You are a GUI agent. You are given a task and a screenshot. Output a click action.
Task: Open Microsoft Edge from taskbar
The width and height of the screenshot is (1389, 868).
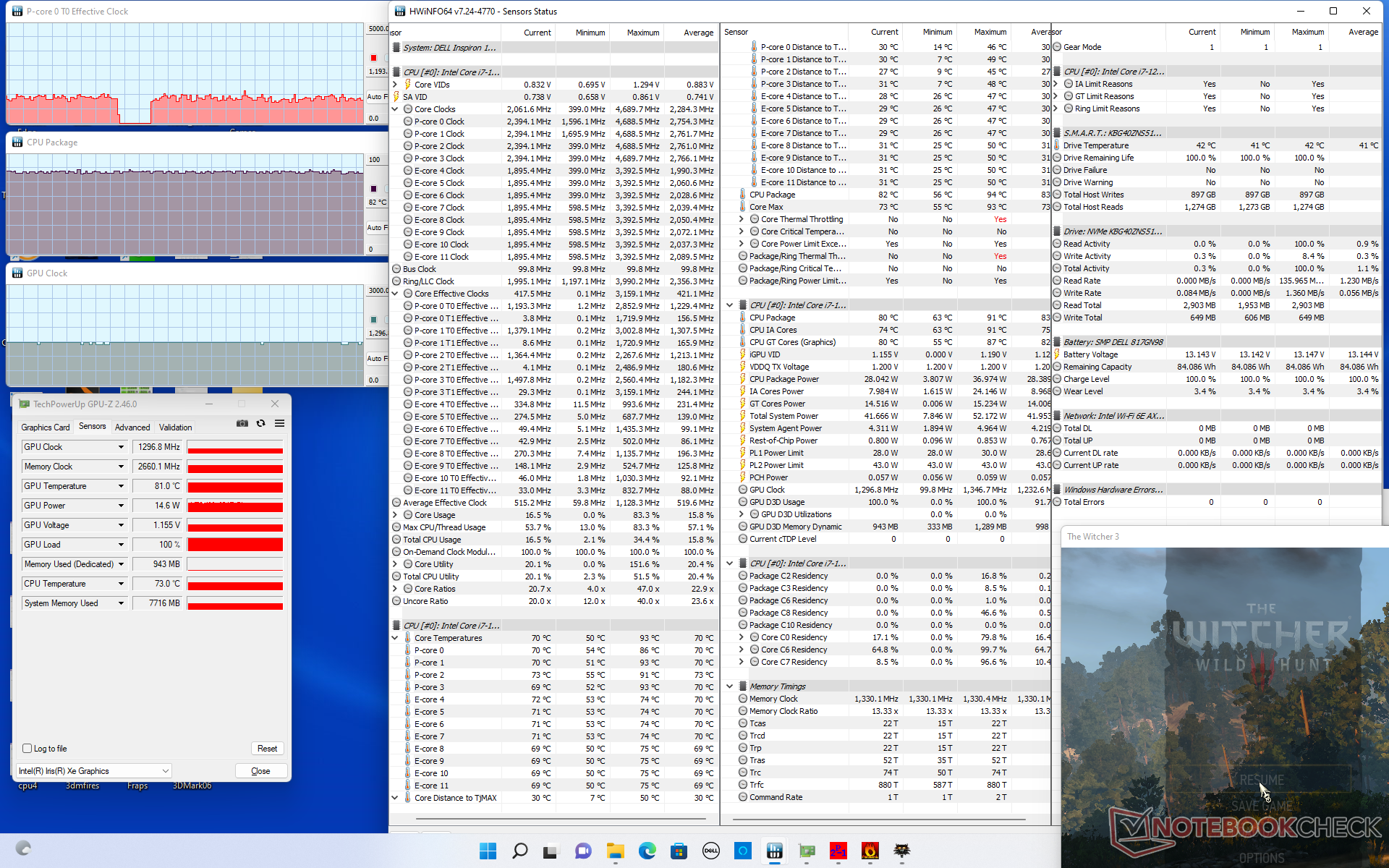[647, 851]
